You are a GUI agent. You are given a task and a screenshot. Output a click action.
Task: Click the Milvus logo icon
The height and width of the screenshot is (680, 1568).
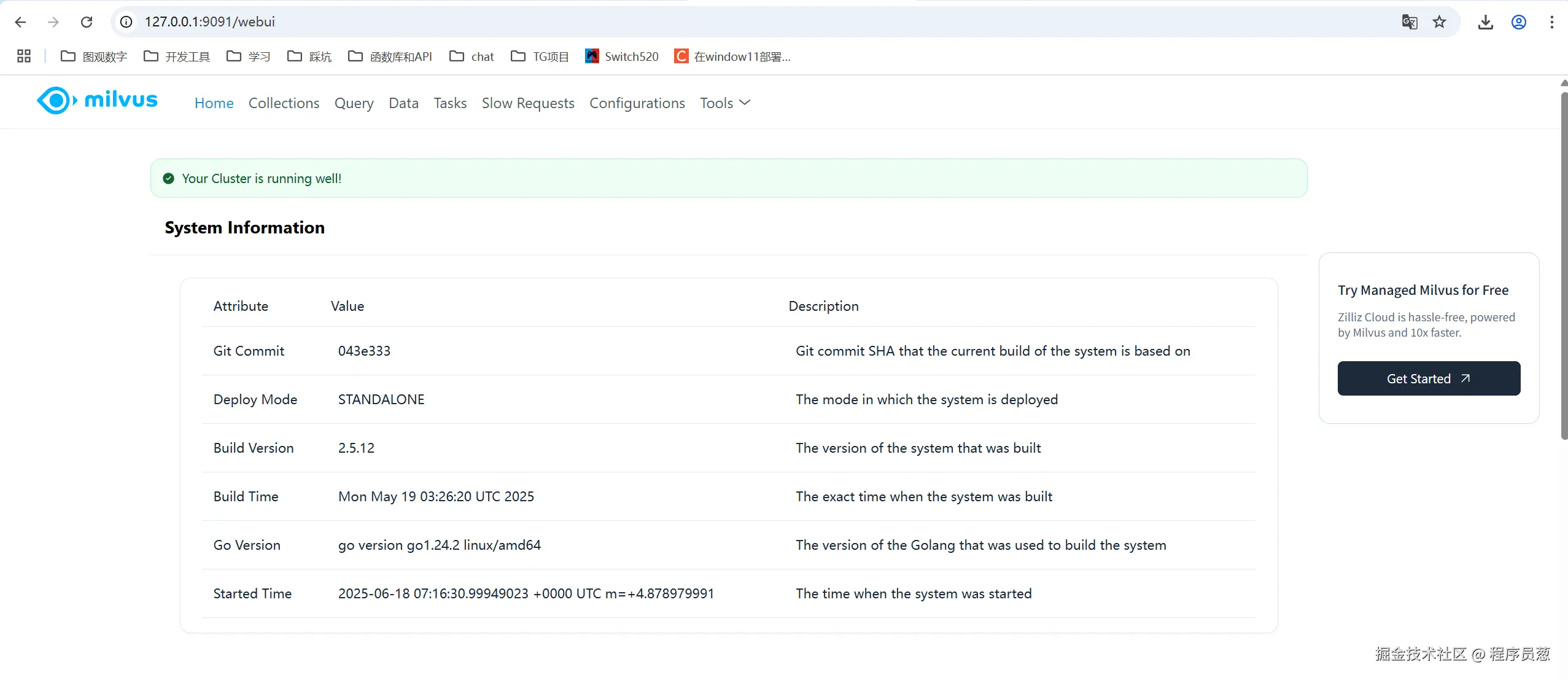click(56, 101)
